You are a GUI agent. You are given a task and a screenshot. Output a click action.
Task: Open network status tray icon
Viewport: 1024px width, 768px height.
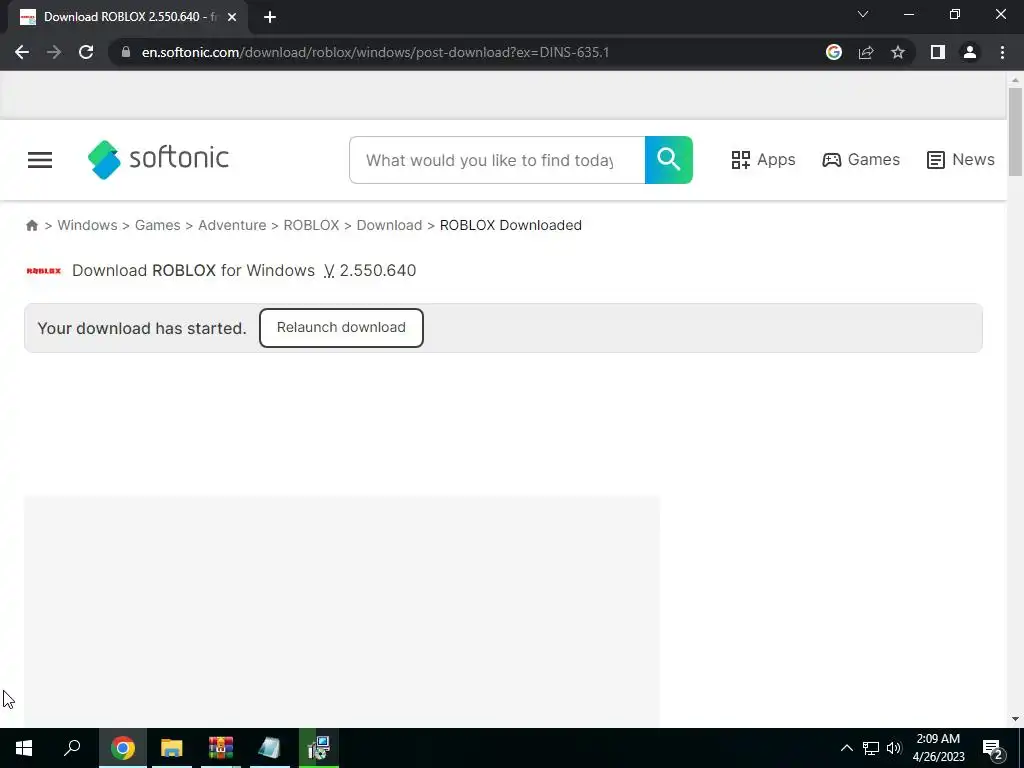871,748
